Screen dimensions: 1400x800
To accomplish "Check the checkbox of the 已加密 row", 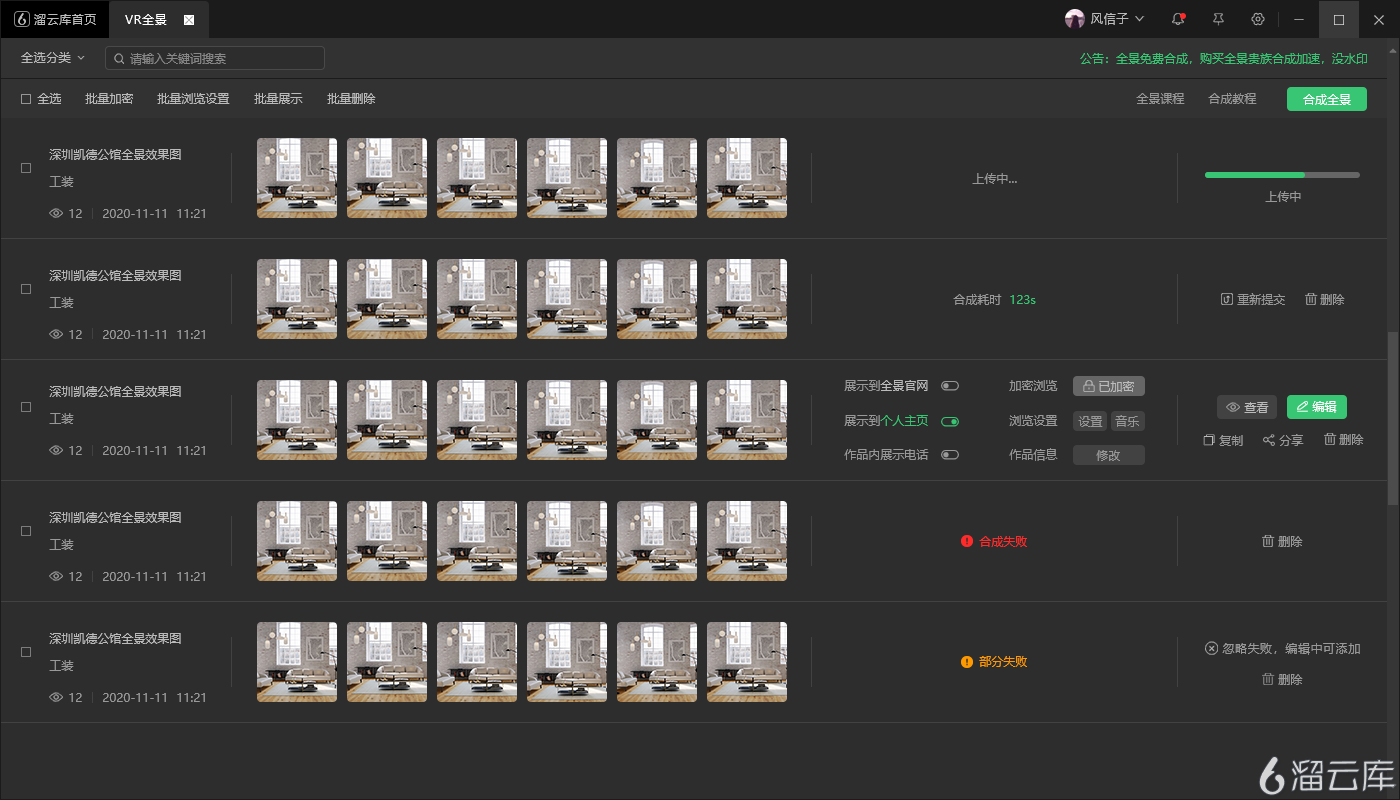I will pyautogui.click(x=26, y=407).
